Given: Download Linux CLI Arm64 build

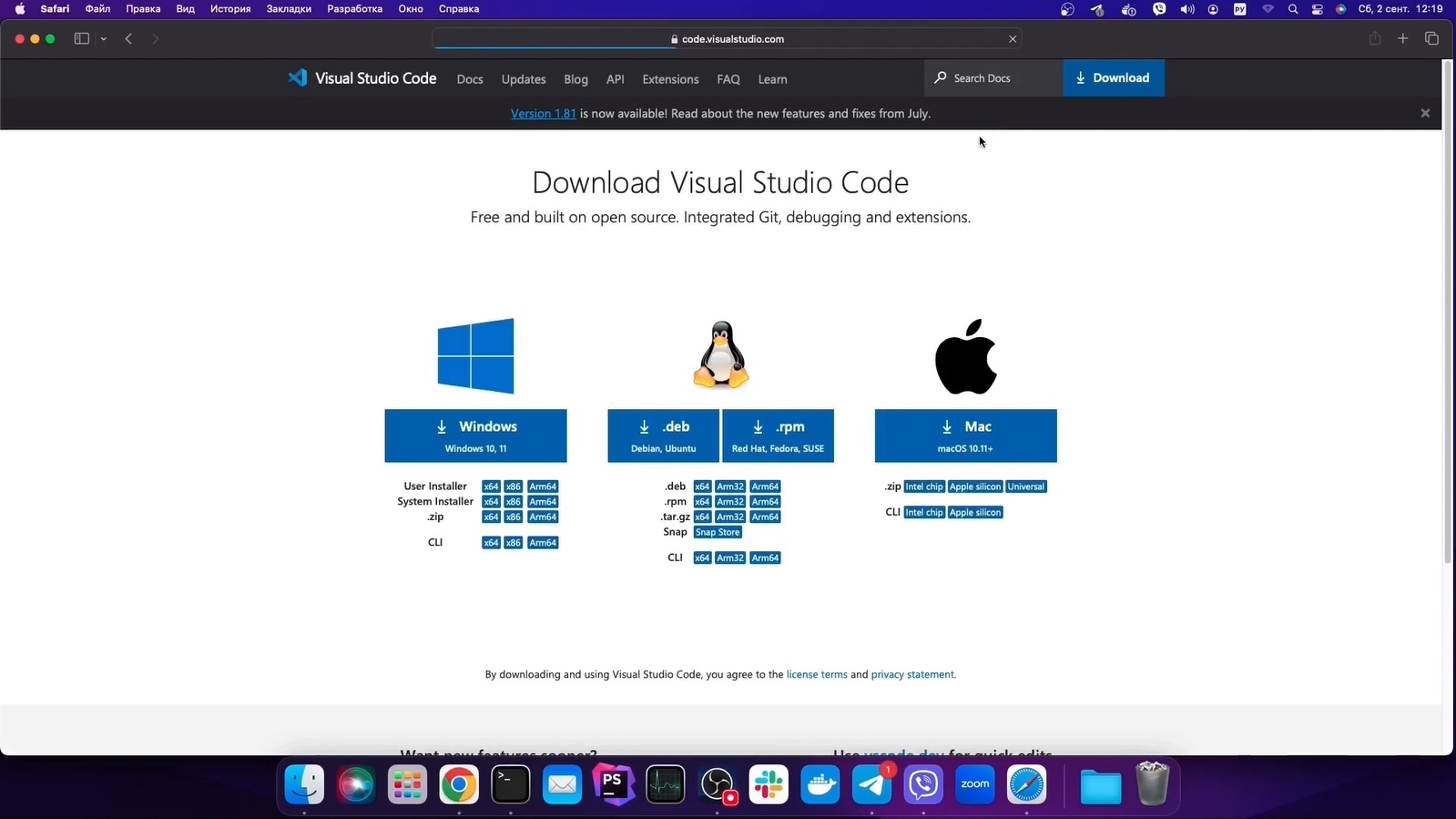Looking at the screenshot, I should 765,558.
